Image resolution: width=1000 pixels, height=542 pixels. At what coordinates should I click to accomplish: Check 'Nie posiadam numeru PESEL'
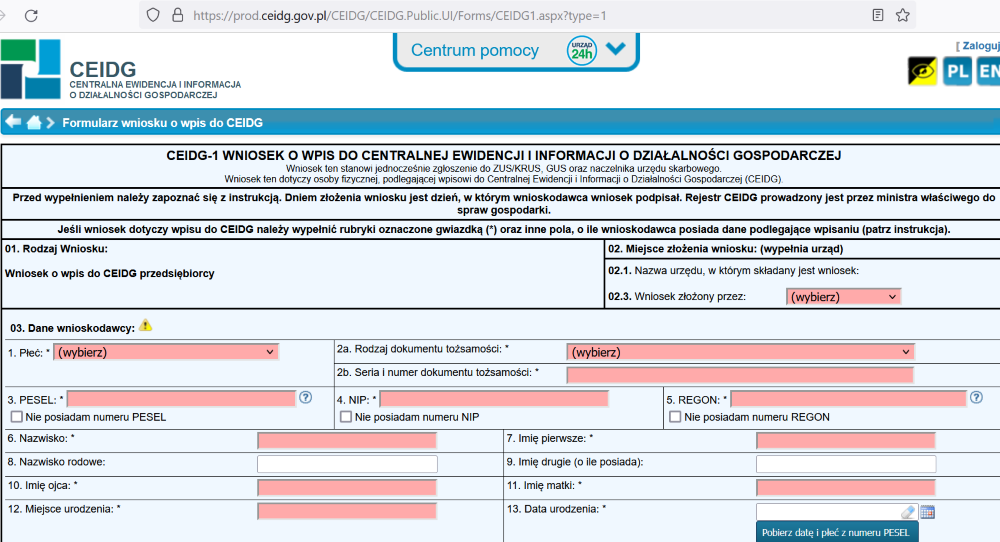[x=16, y=417]
